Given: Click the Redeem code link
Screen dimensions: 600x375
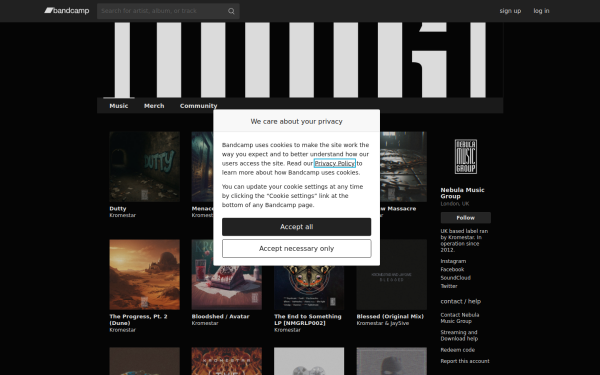Looking at the screenshot, I should tap(458, 350).
